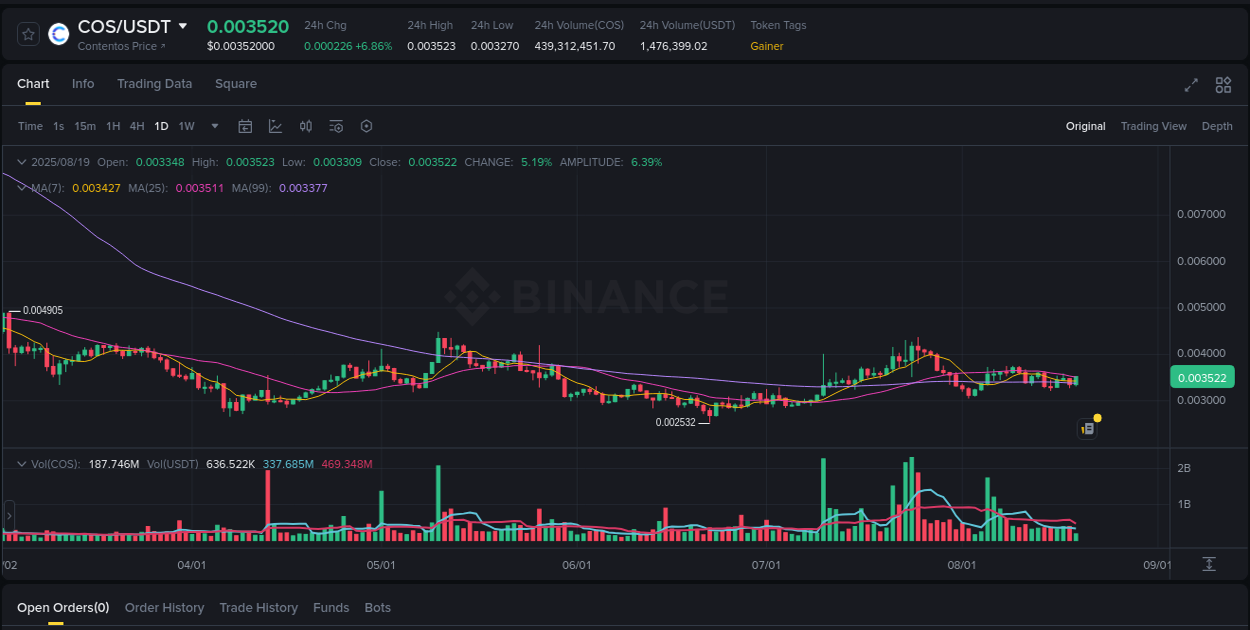The image size is (1250, 630).
Task: Select the chart style icon
Action: coord(274,126)
